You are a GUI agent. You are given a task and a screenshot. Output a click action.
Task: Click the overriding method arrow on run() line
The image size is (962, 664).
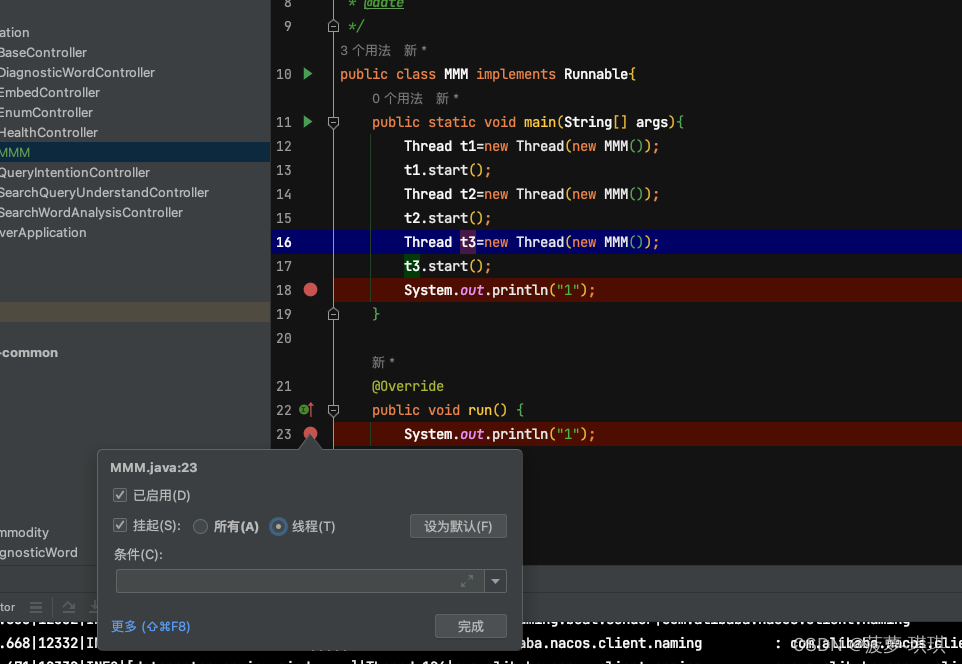point(306,410)
